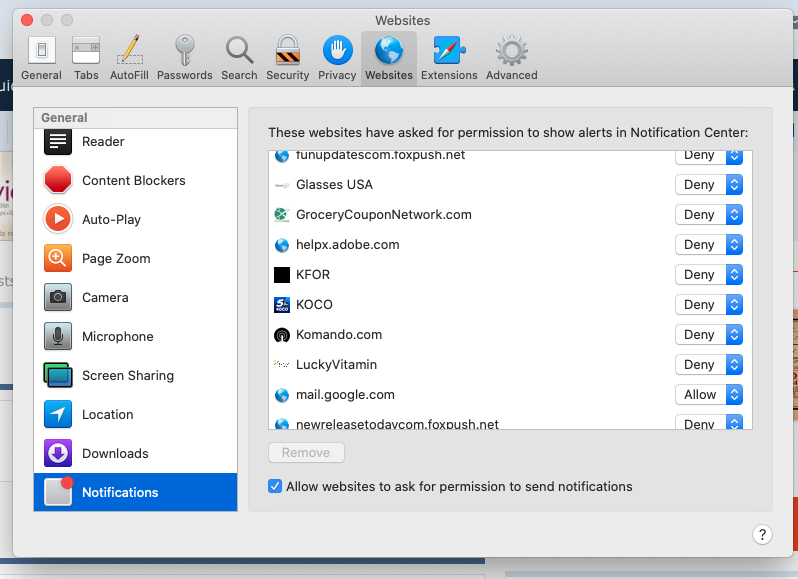Viewport: 798px width, 579px height.
Task: Open the Passwords key icon
Action: 184,50
